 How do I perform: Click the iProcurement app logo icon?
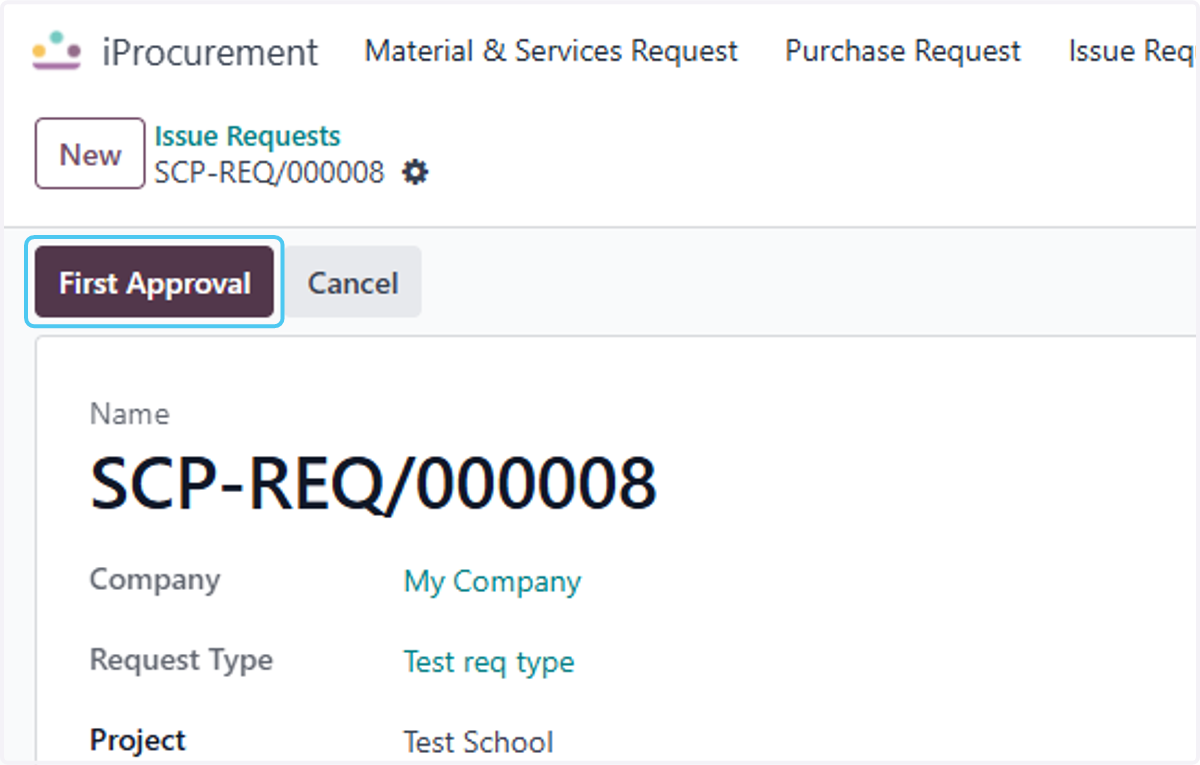[56, 50]
